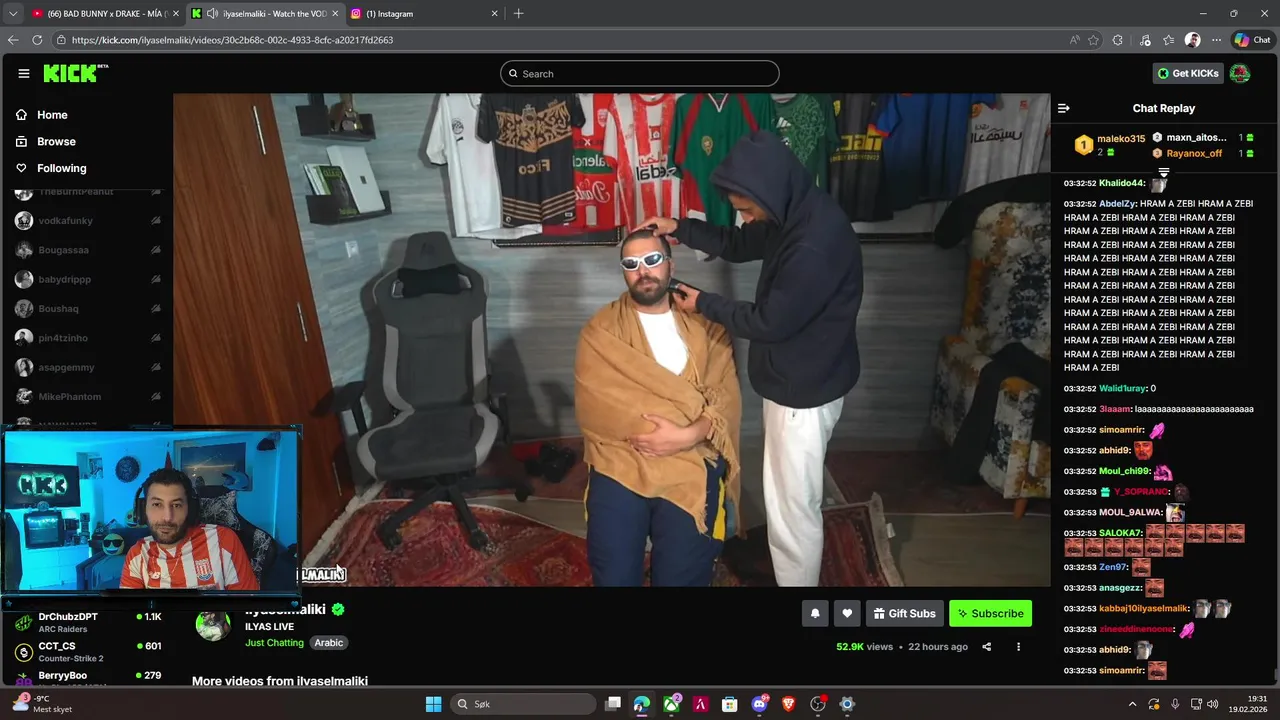
Task: Click the streamer video player
Action: (611, 340)
